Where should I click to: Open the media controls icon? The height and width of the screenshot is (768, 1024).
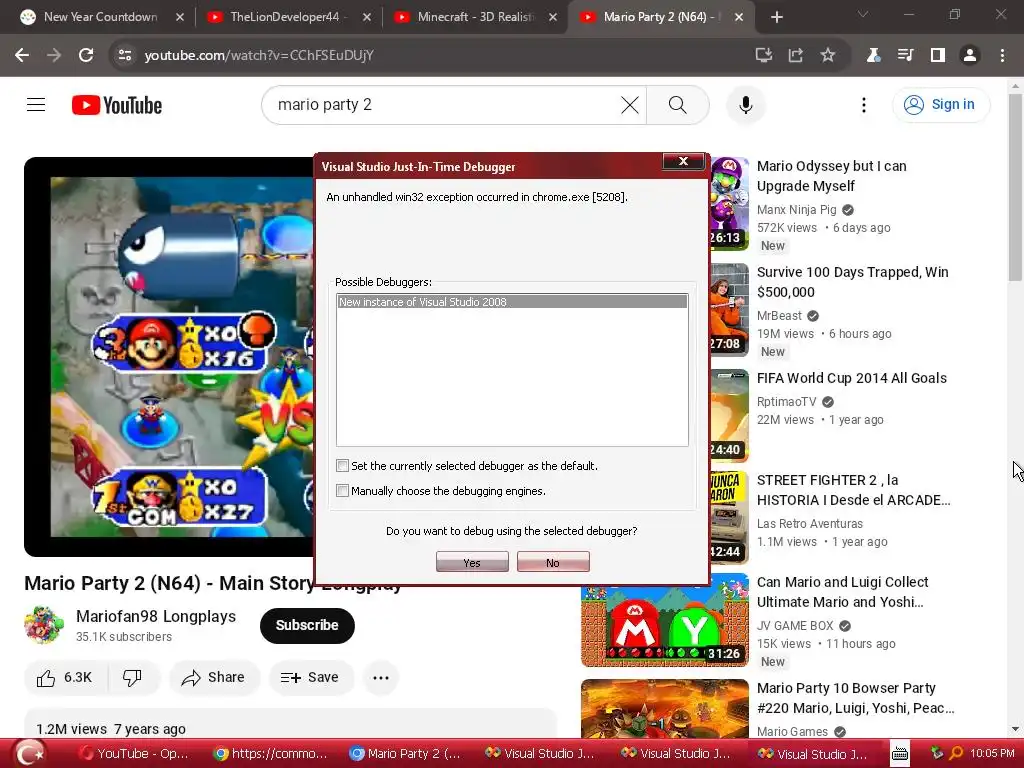click(905, 56)
